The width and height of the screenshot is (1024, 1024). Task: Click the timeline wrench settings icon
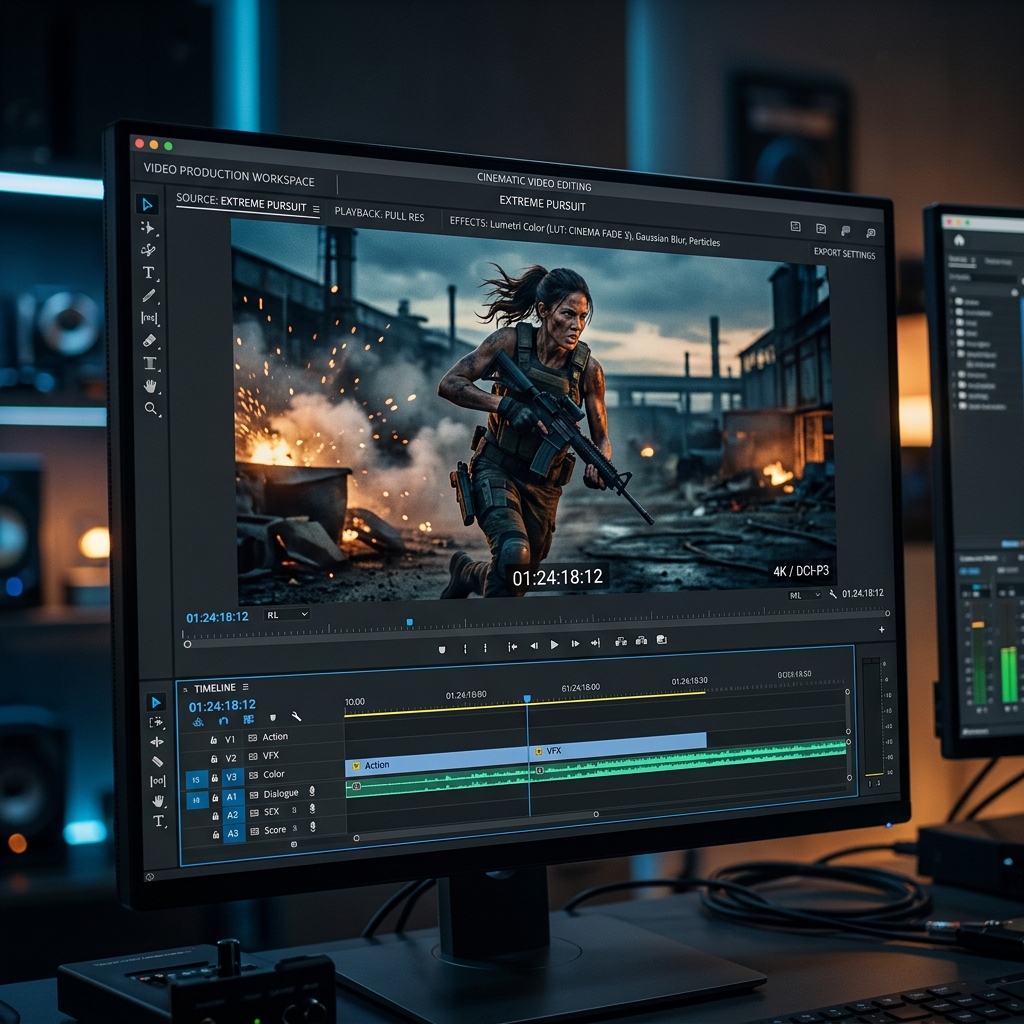pyautogui.click(x=296, y=716)
